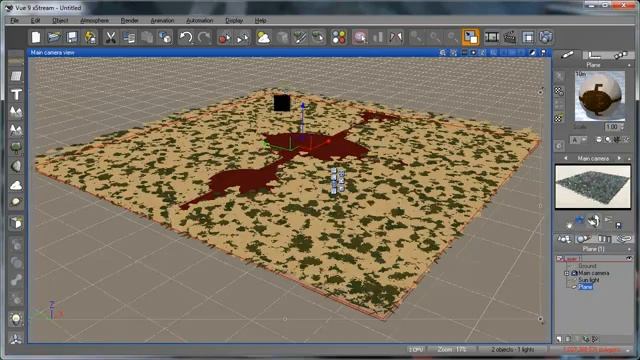Open the Edit menu

click(x=36, y=20)
